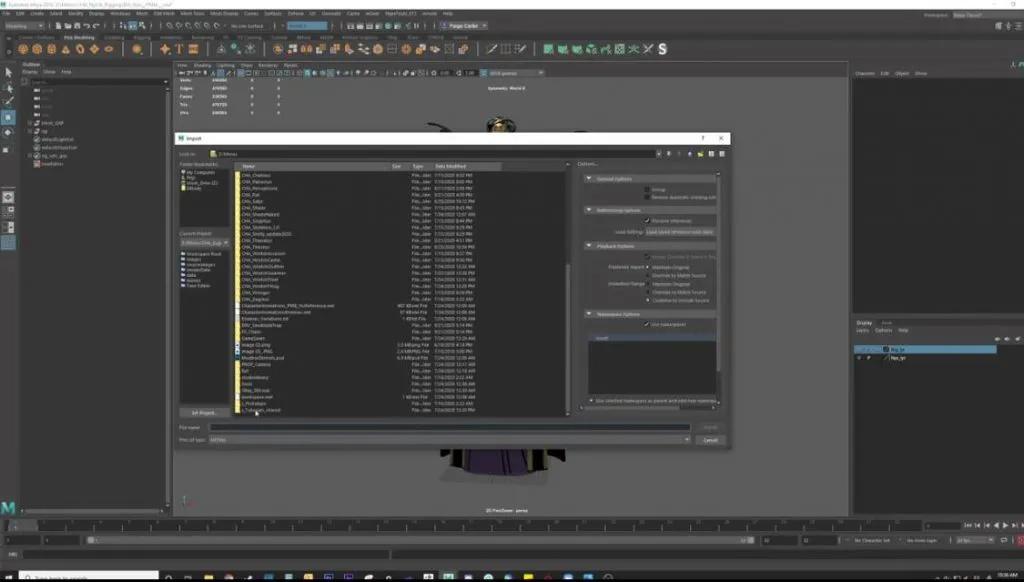The height and width of the screenshot is (582, 1024).
Task: Click the up-one-level folder icon in Import dialog
Action: coord(689,153)
